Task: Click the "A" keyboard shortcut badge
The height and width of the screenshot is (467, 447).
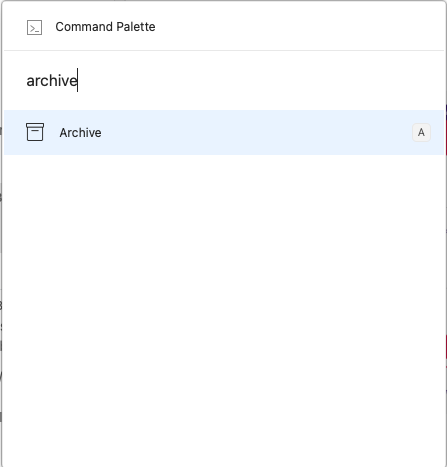Action: pos(421,132)
